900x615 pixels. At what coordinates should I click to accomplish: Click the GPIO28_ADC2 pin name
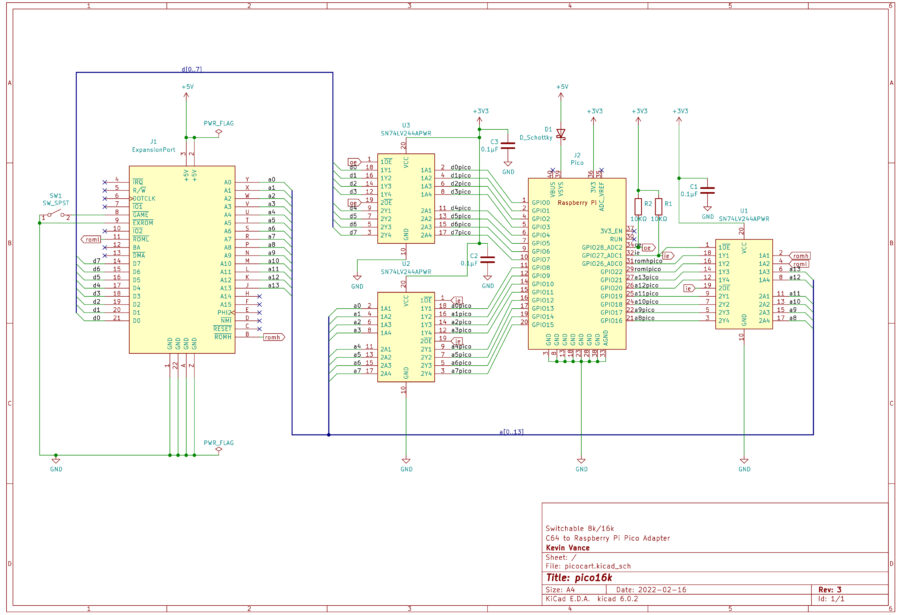click(602, 247)
